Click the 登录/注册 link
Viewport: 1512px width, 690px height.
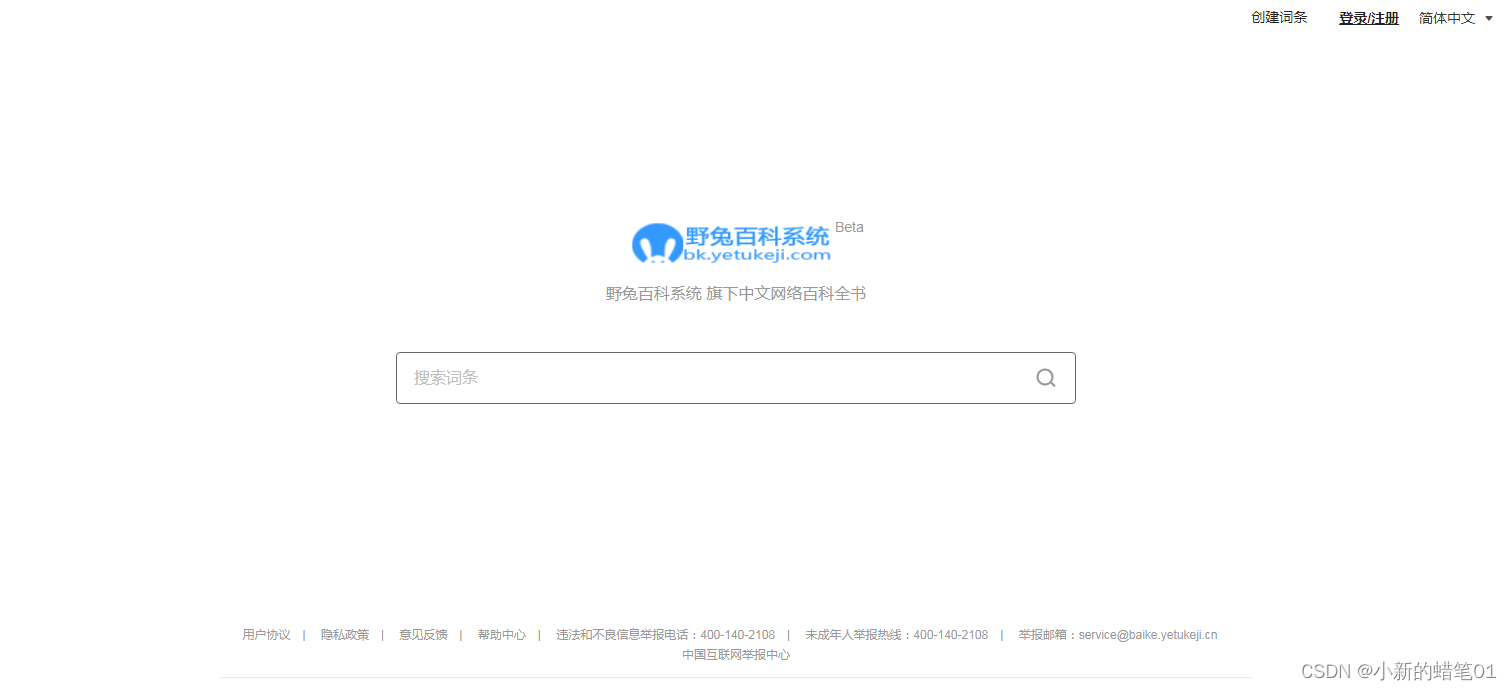(1369, 18)
